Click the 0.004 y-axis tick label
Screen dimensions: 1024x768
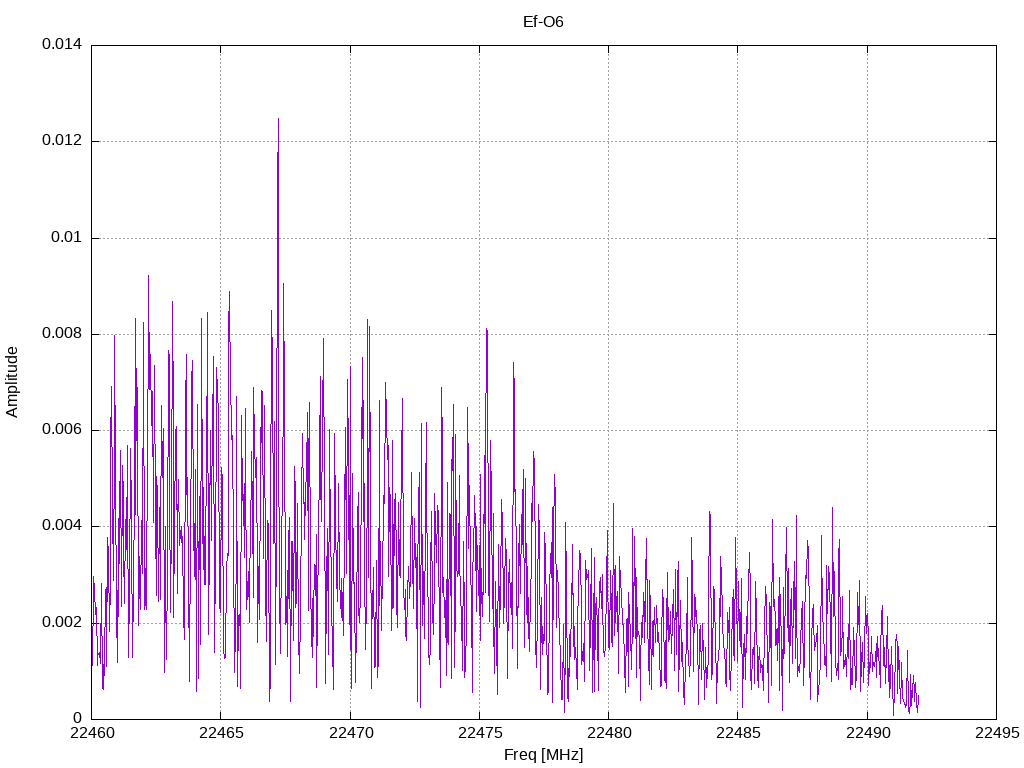tap(62, 526)
